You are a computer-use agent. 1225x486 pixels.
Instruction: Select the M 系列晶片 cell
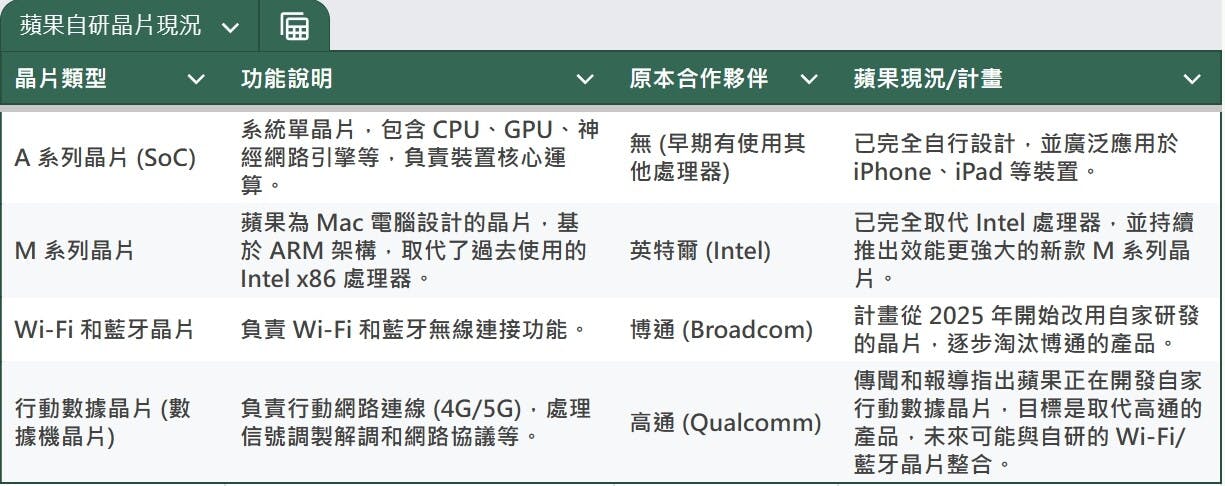tap(113, 250)
